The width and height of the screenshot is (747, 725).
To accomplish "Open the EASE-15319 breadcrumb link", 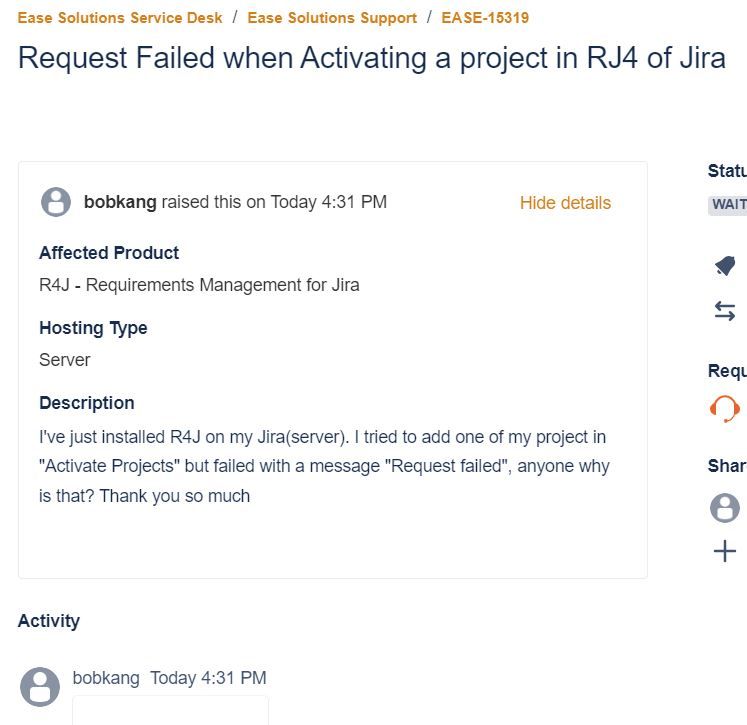I will tap(485, 18).
